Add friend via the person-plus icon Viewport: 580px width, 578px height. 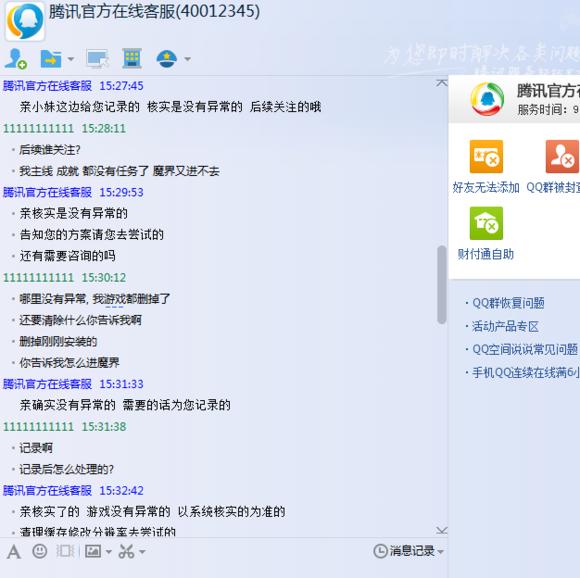point(16,58)
